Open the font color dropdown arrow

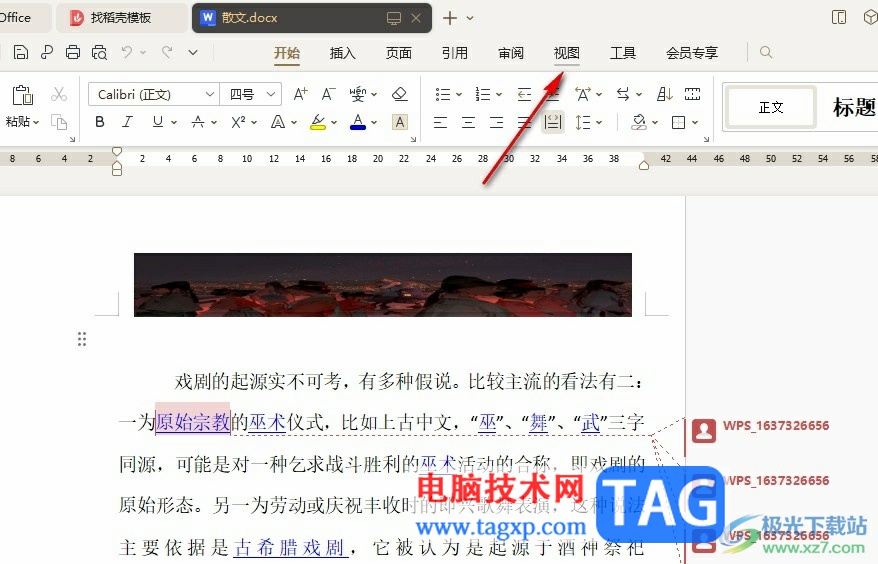tap(374, 122)
